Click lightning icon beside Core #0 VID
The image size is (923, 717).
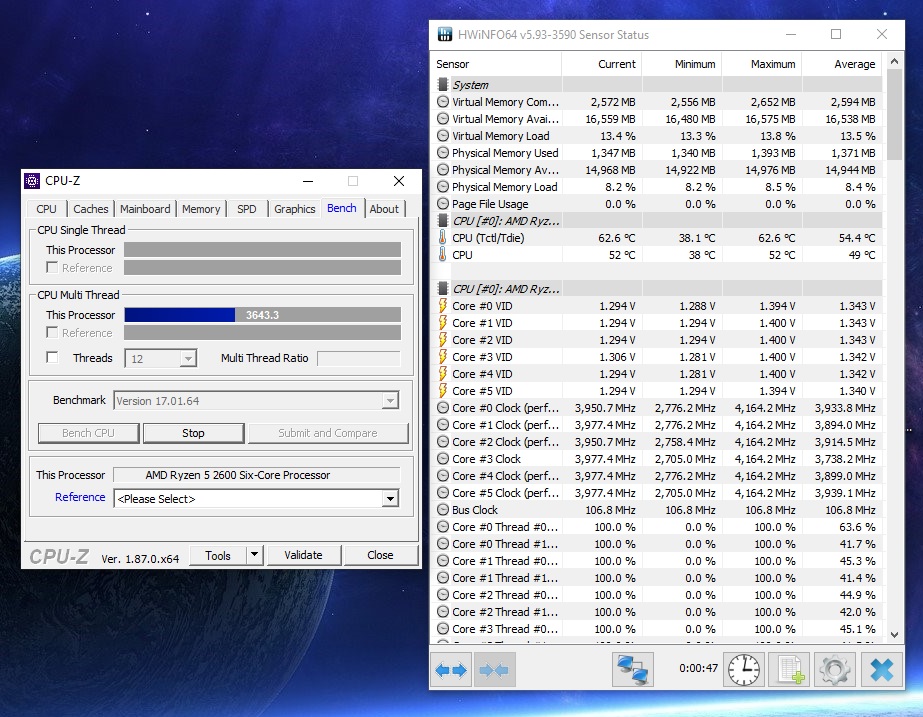tap(443, 306)
